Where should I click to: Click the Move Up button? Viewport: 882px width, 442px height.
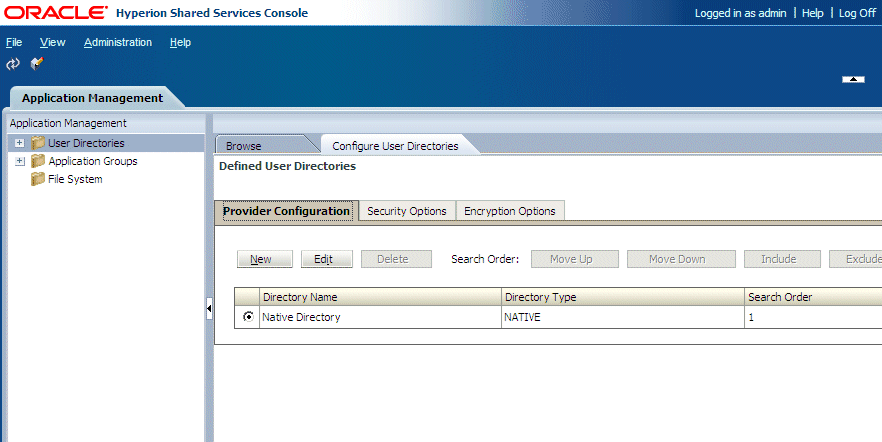click(x=575, y=259)
